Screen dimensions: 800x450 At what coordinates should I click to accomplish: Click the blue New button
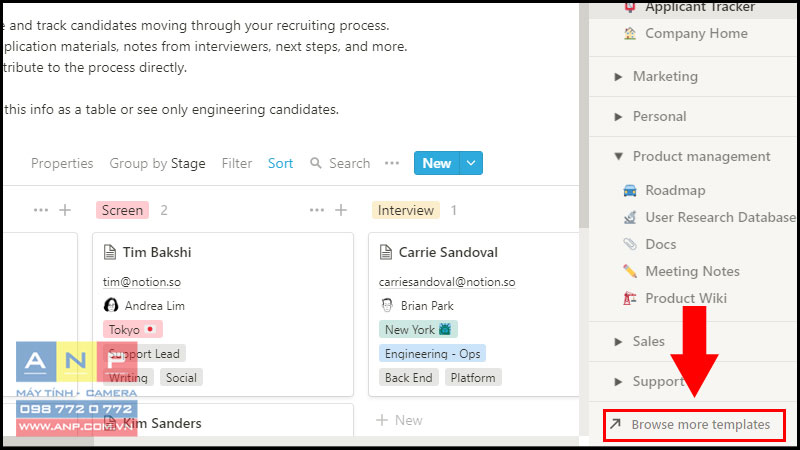[437, 163]
